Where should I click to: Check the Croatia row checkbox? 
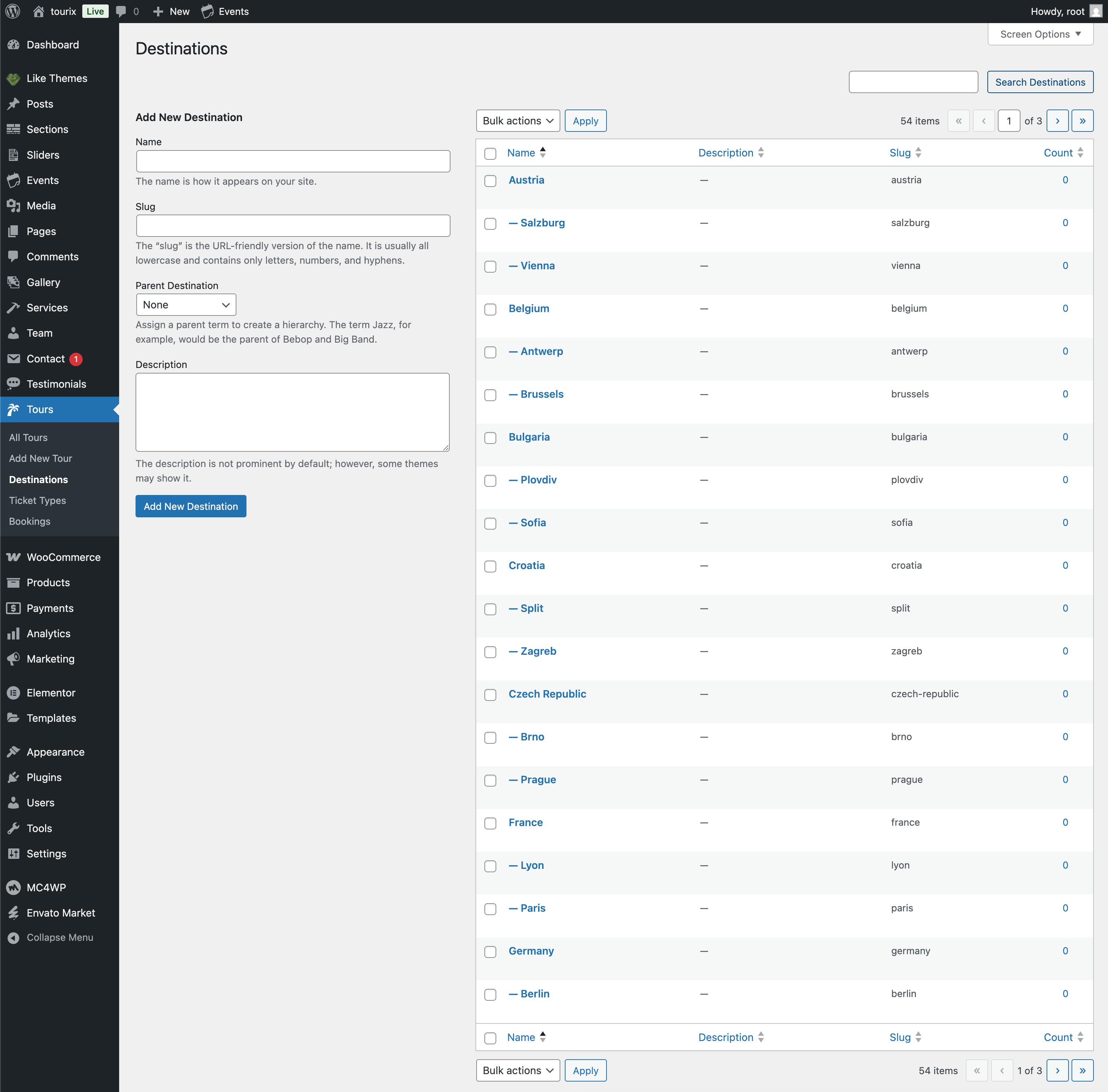(490, 566)
